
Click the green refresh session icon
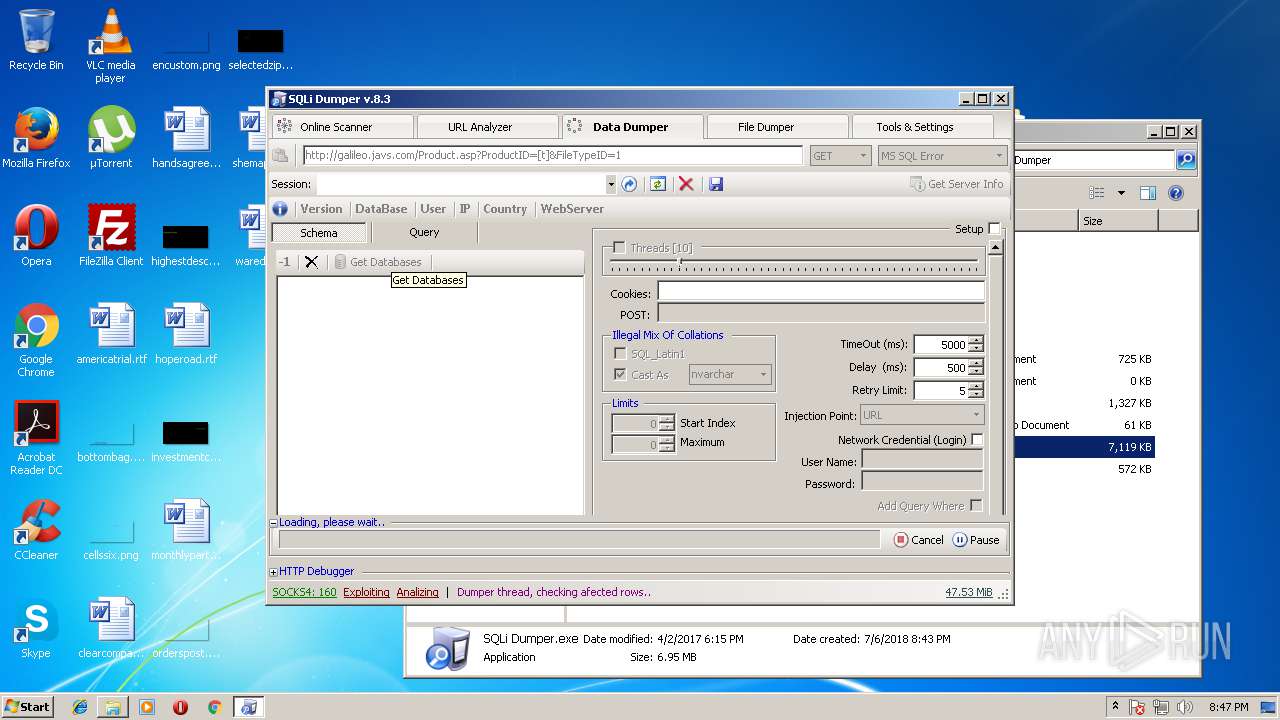click(658, 184)
